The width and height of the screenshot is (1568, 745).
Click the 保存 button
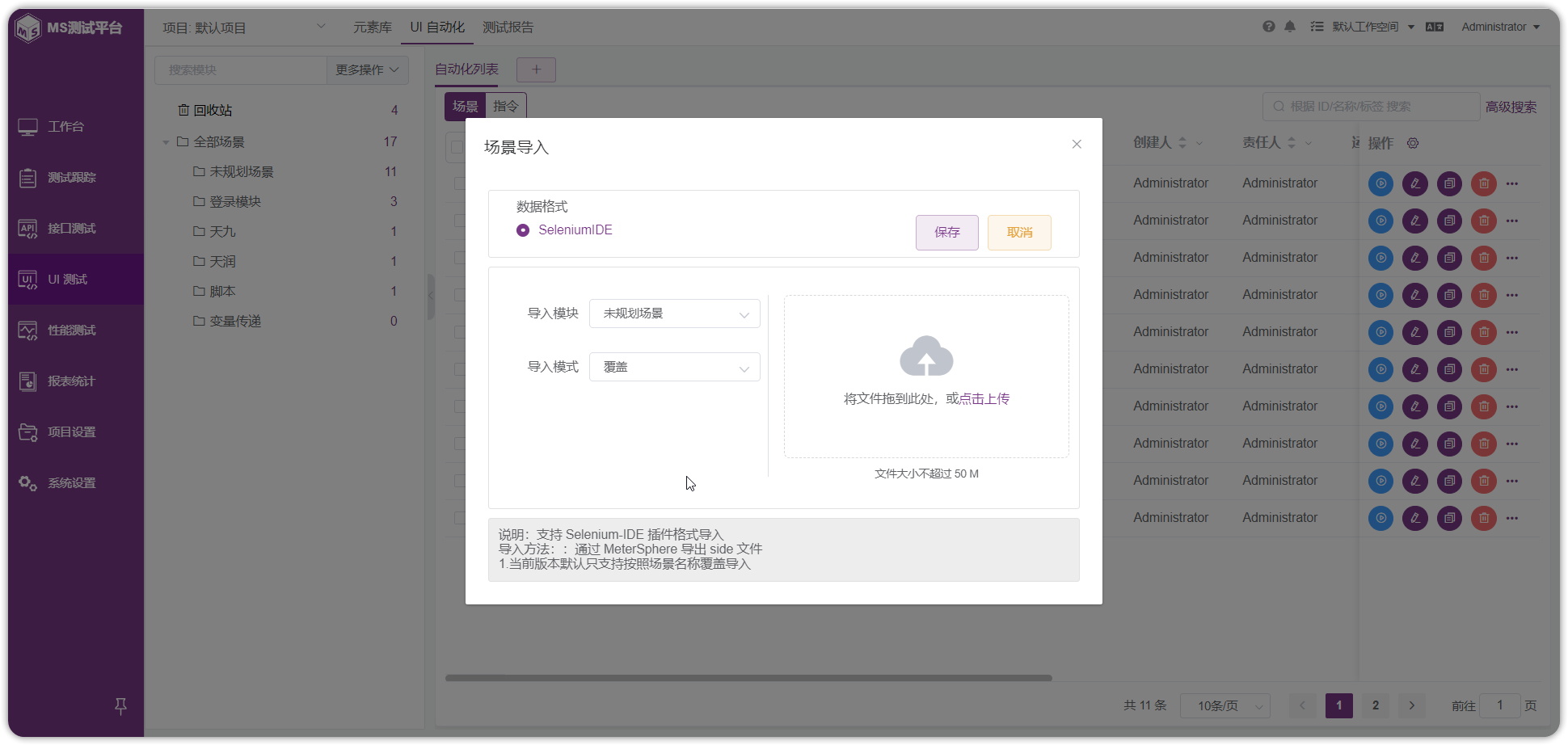pyautogui.click(x=947, y=233)
